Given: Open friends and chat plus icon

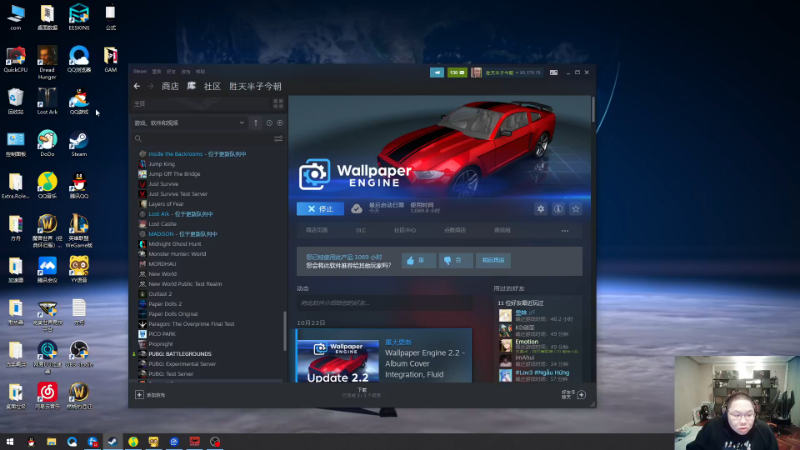Looking at the screenshot, I should (581, 394).
